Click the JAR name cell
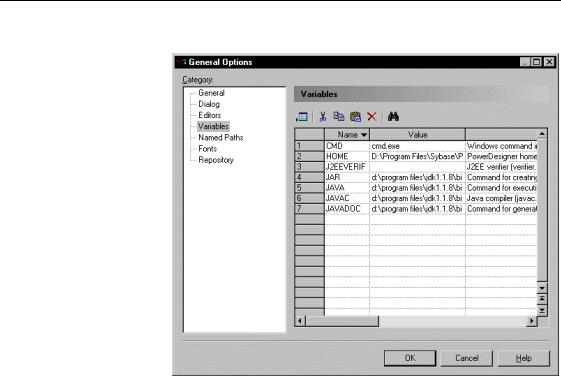The image size is (561, 376). tap(347, 177)
